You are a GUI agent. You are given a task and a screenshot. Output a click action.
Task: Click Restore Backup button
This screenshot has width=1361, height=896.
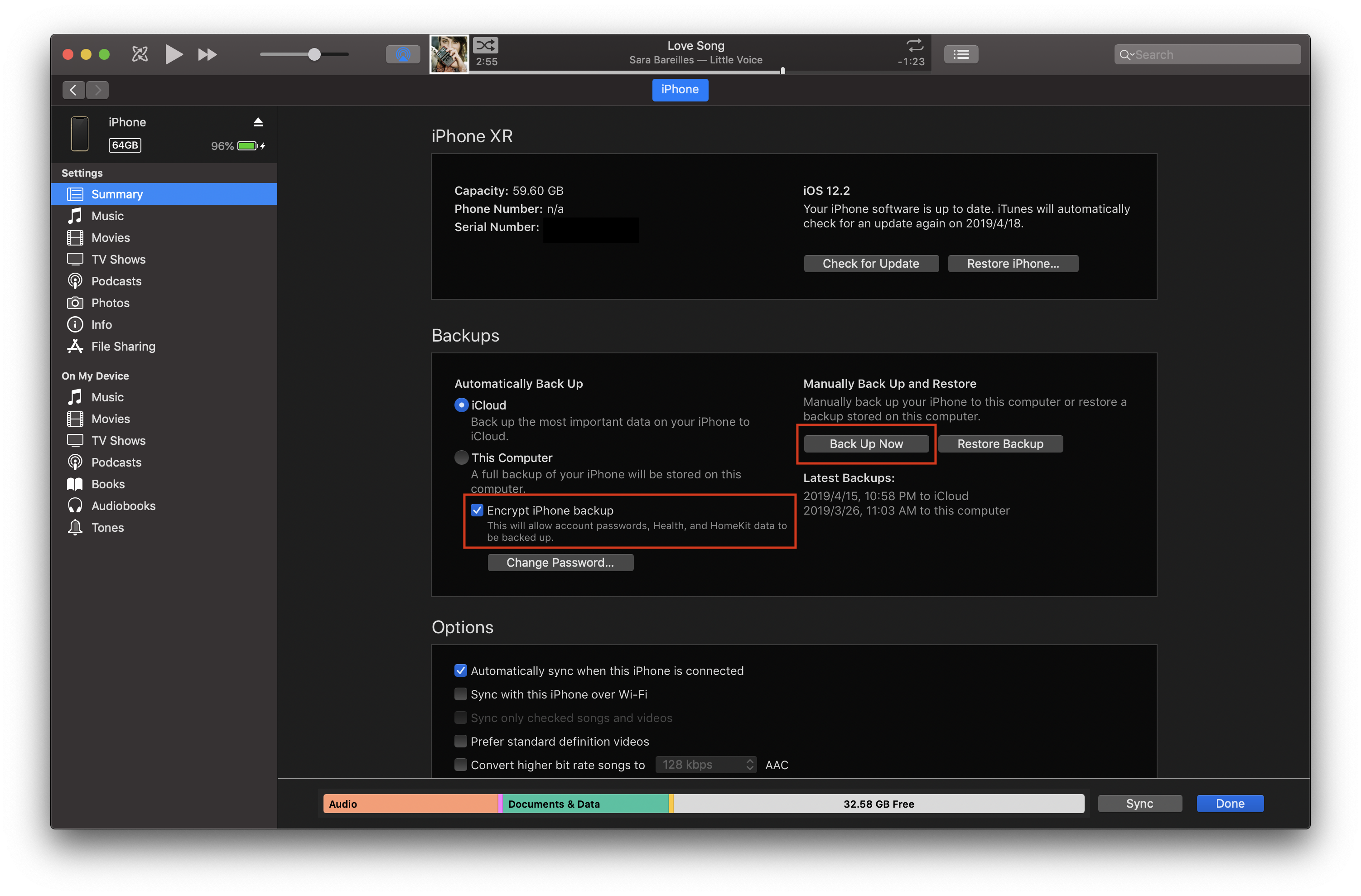(1000, 444)
